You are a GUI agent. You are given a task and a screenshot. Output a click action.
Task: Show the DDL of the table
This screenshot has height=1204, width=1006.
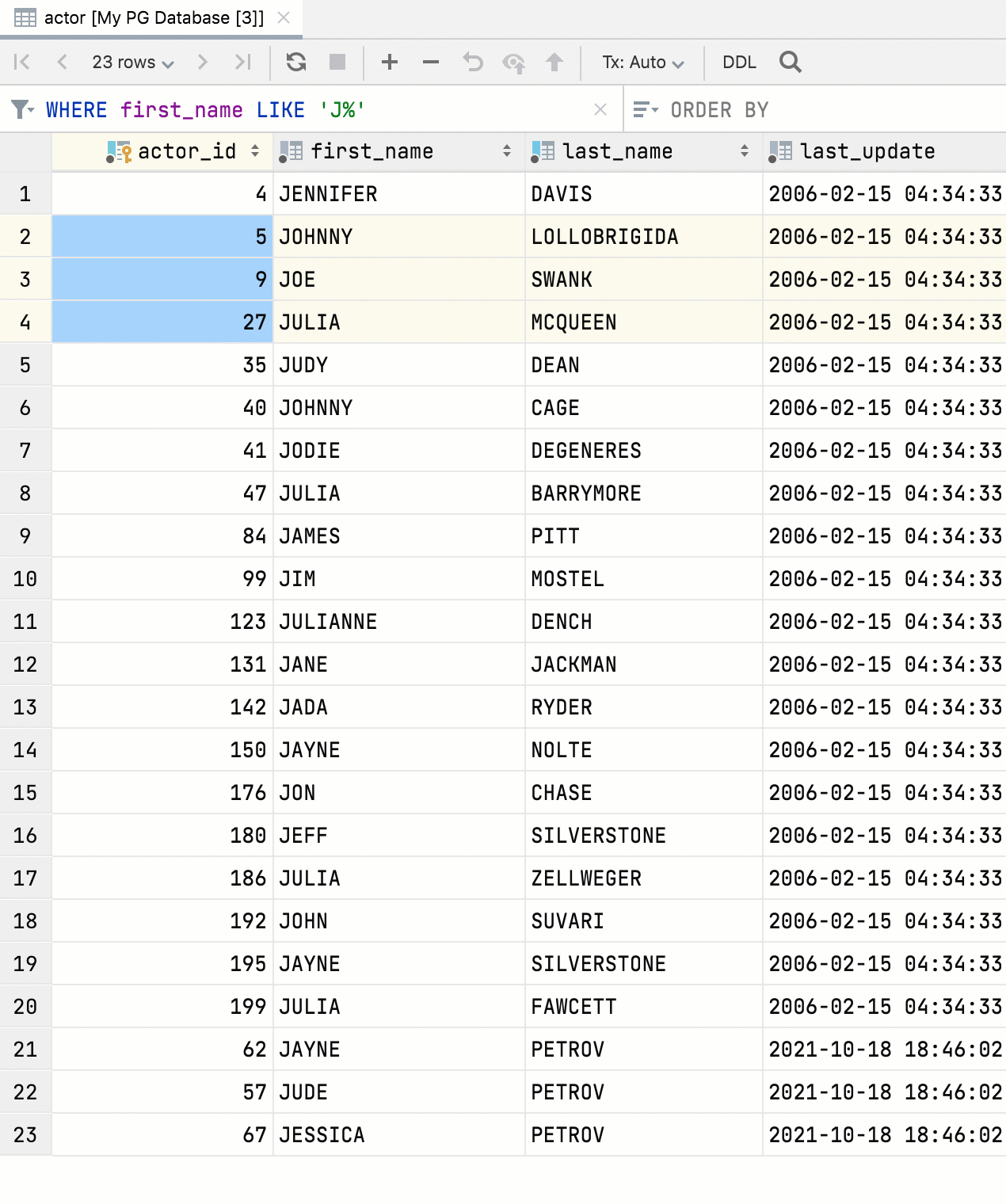[x=739, y=62]
